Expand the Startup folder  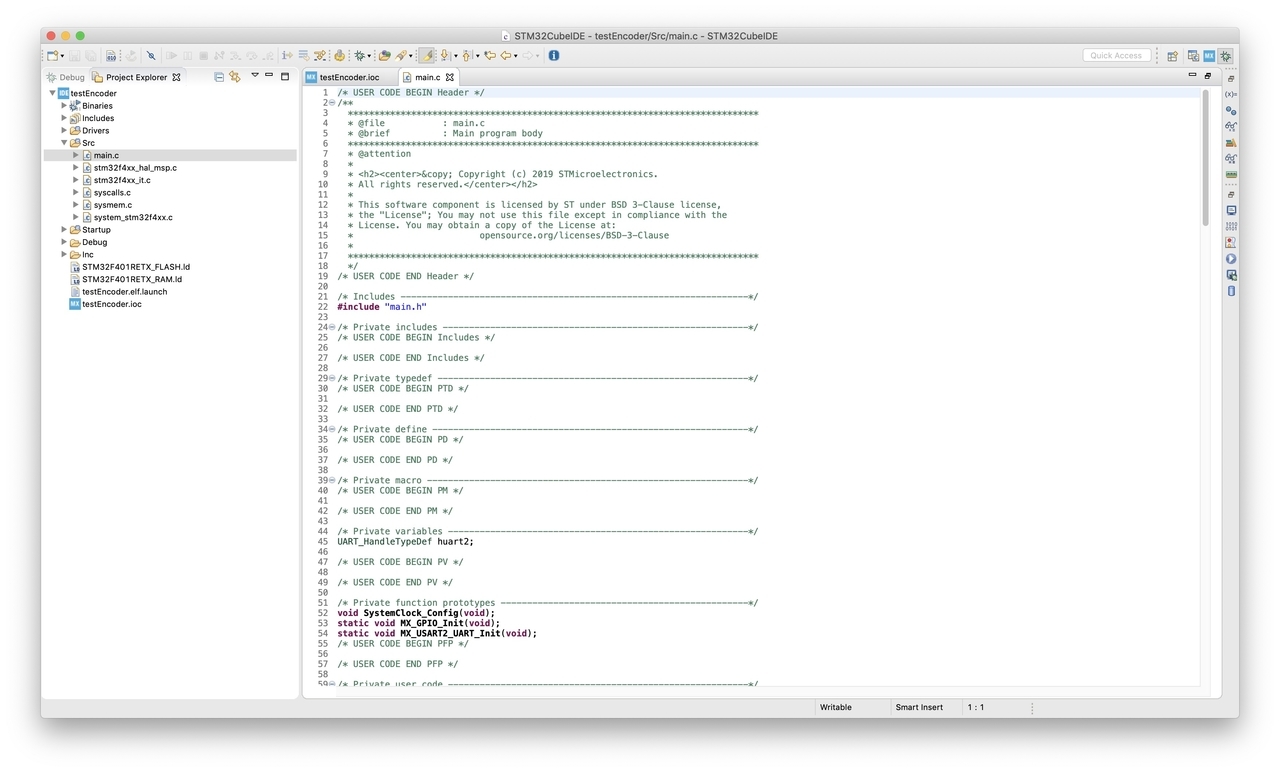point(64,229)
